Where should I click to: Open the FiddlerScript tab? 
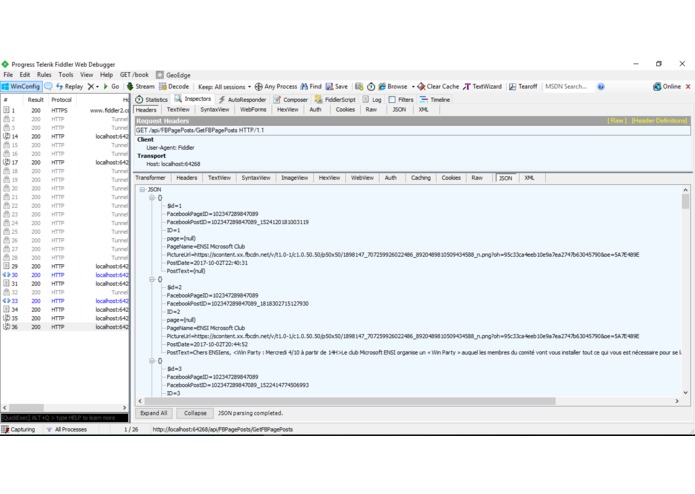coord(335,100)
